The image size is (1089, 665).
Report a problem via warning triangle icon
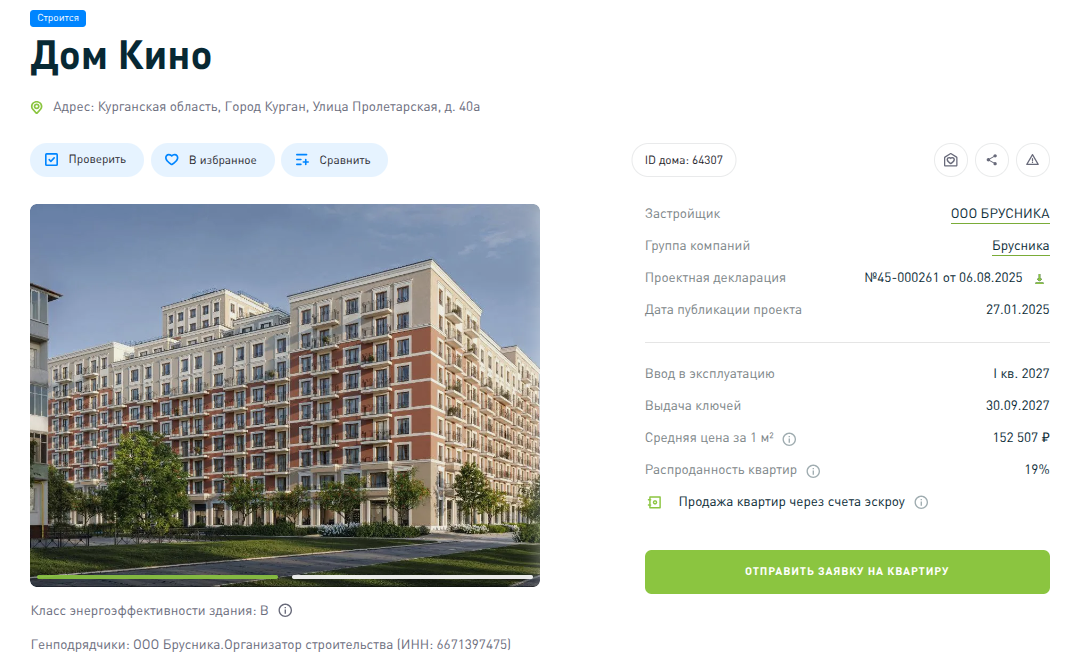click(x=1033, y=160)
